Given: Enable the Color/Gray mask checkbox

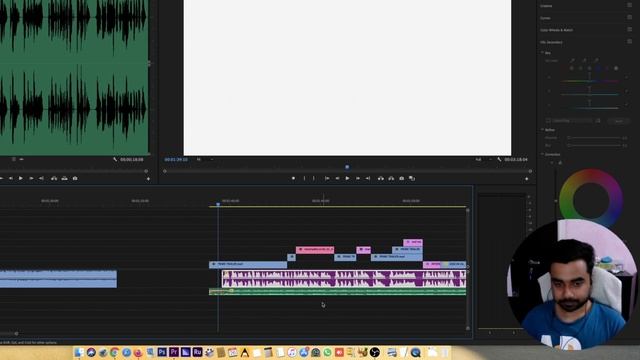Looking at the screenshot, I should (x=548, y=121).
